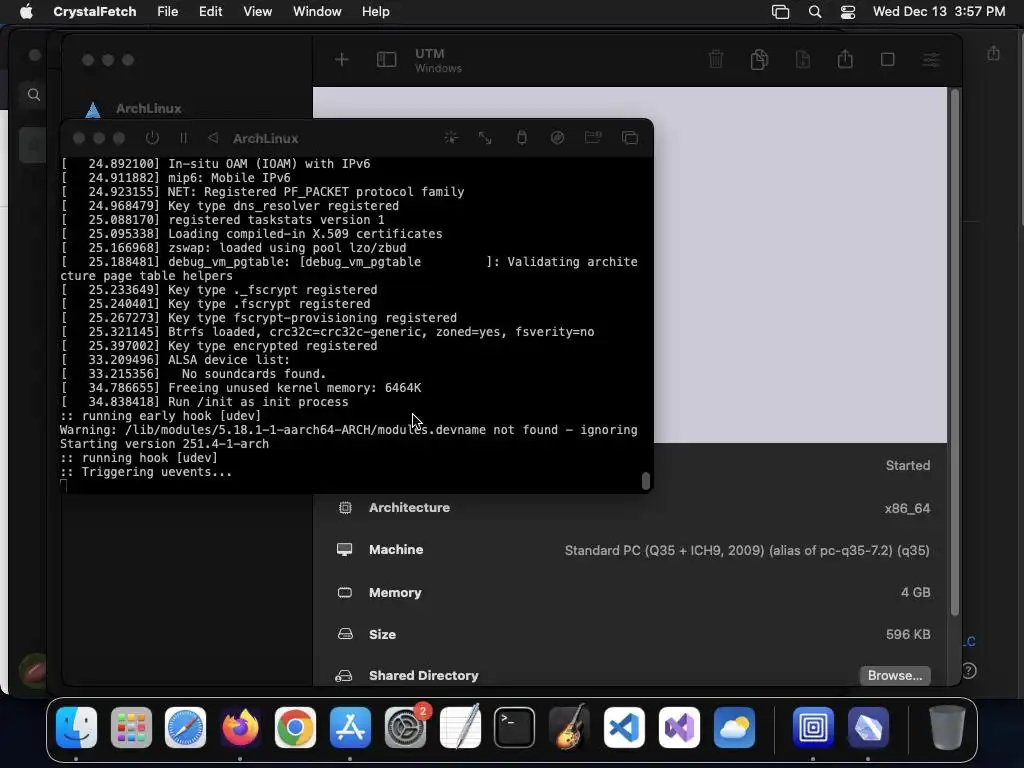The width and height of the screenshot is (1024, 768).
Task: Click the clone VM icon in UTM toolbar
Action: click(759, 59)
